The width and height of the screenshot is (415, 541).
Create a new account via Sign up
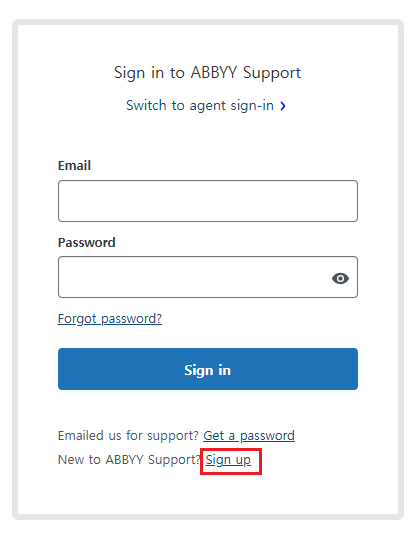coord(228,460)
